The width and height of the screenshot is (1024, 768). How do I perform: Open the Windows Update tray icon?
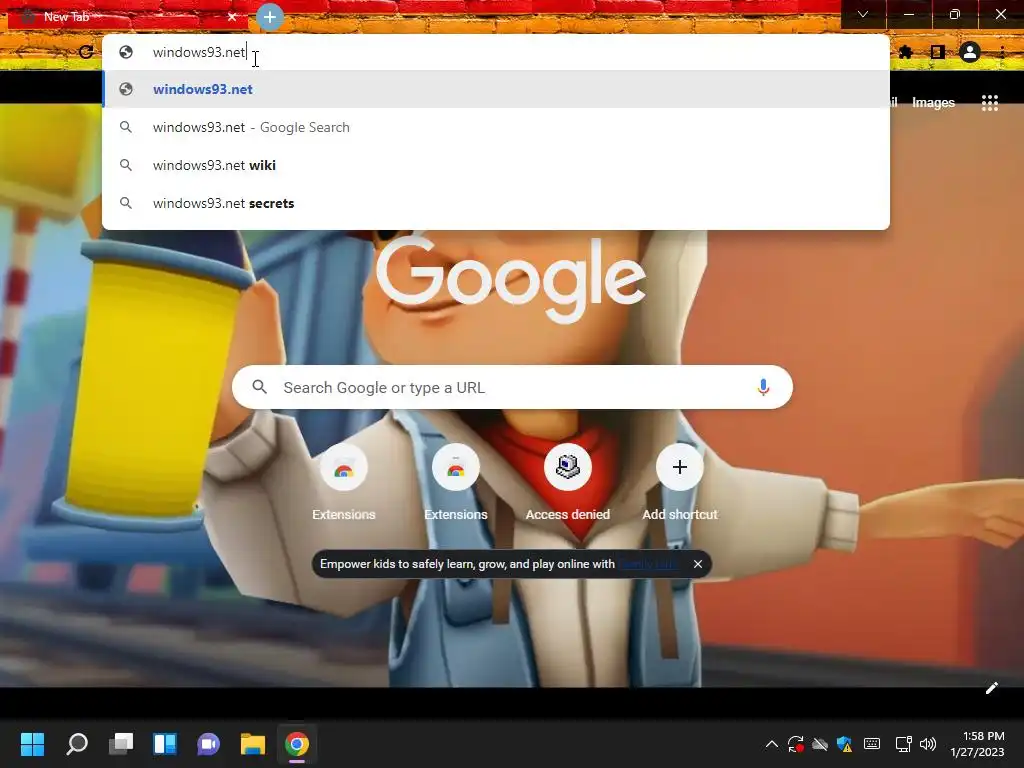[x=795, y=744]
